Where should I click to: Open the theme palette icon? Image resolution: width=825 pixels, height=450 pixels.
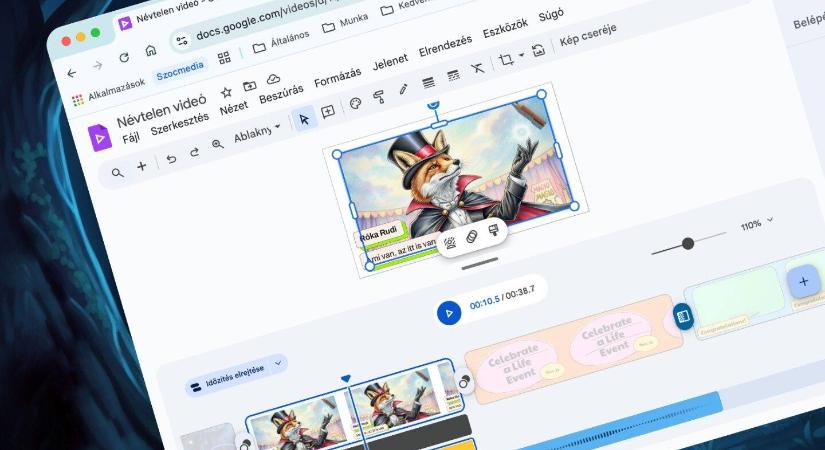(x=356, y=104)
